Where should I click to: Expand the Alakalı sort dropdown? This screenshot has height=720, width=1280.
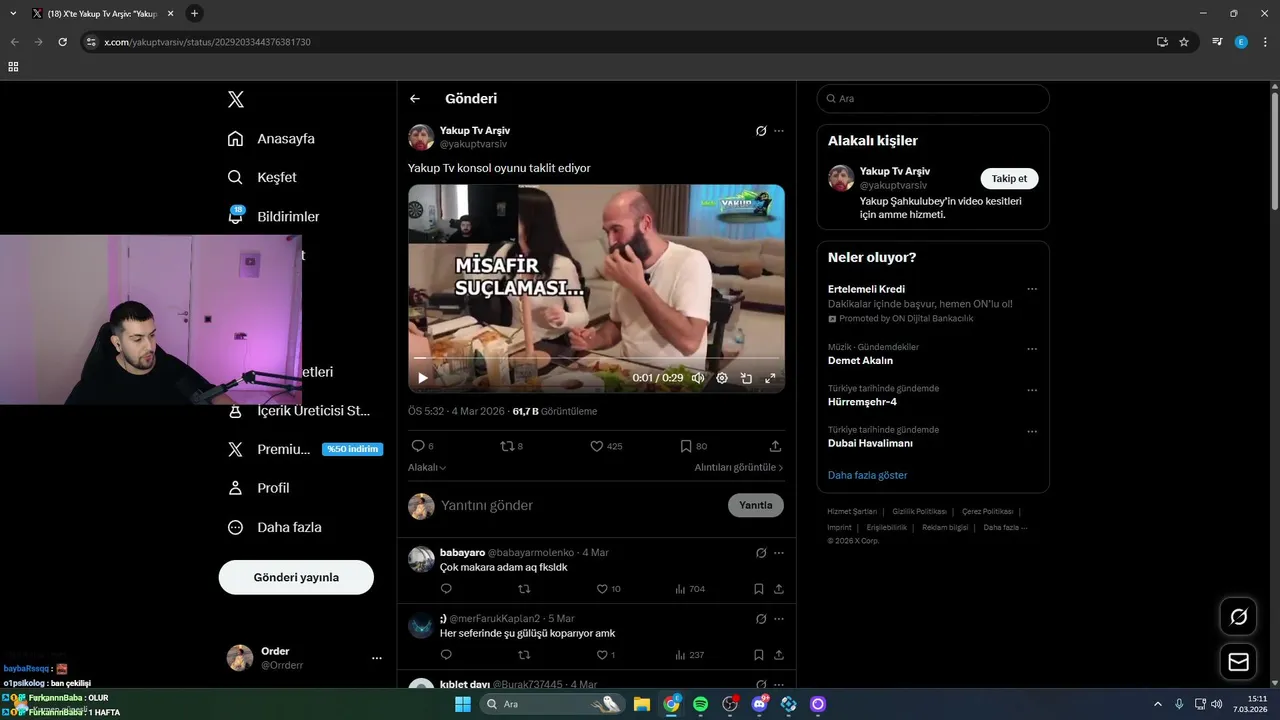(427, 467)
